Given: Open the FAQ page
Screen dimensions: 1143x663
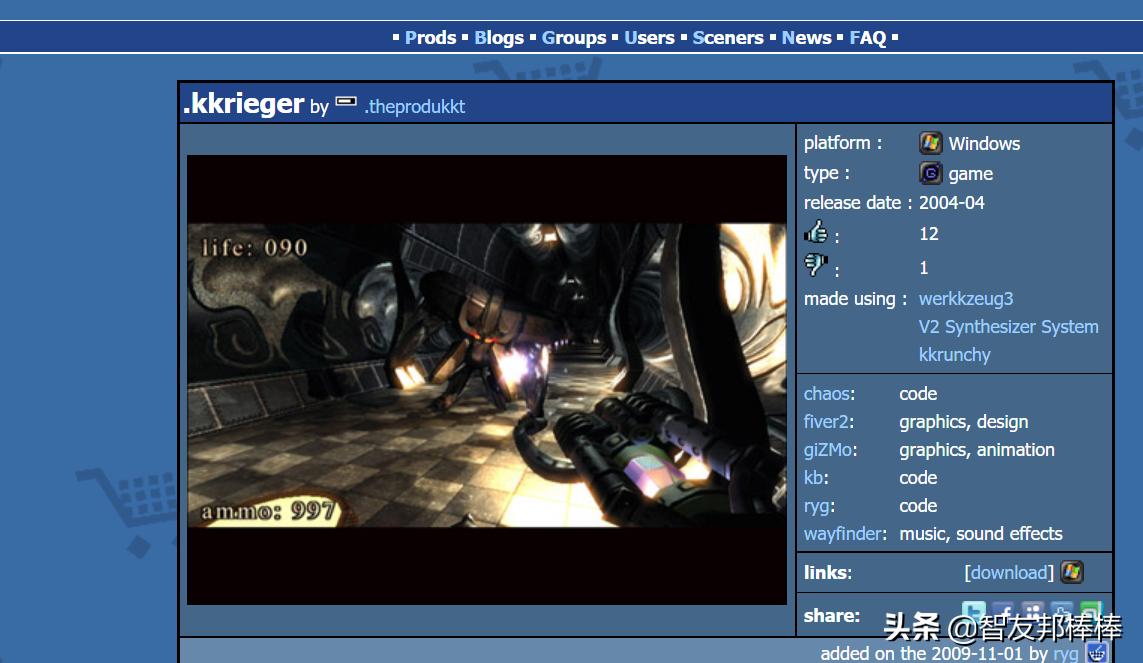Looking at the screenshot, I should (x=867, y=38).
